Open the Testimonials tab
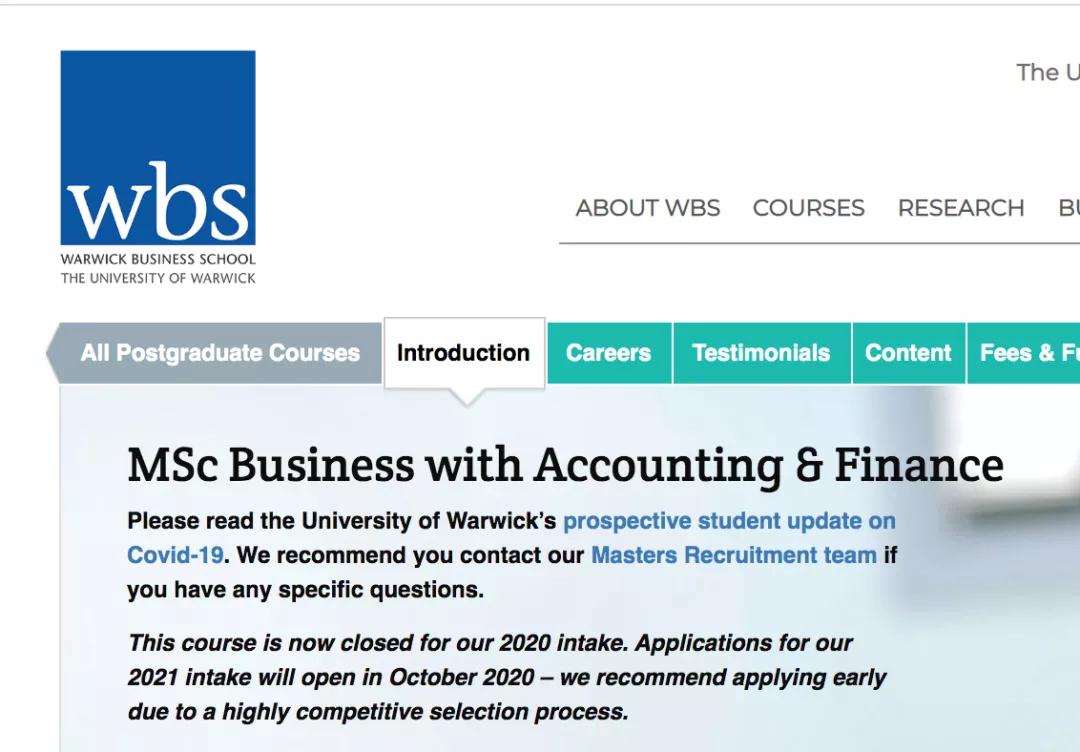The image size is (1080, 752). [x=761, y=353]
